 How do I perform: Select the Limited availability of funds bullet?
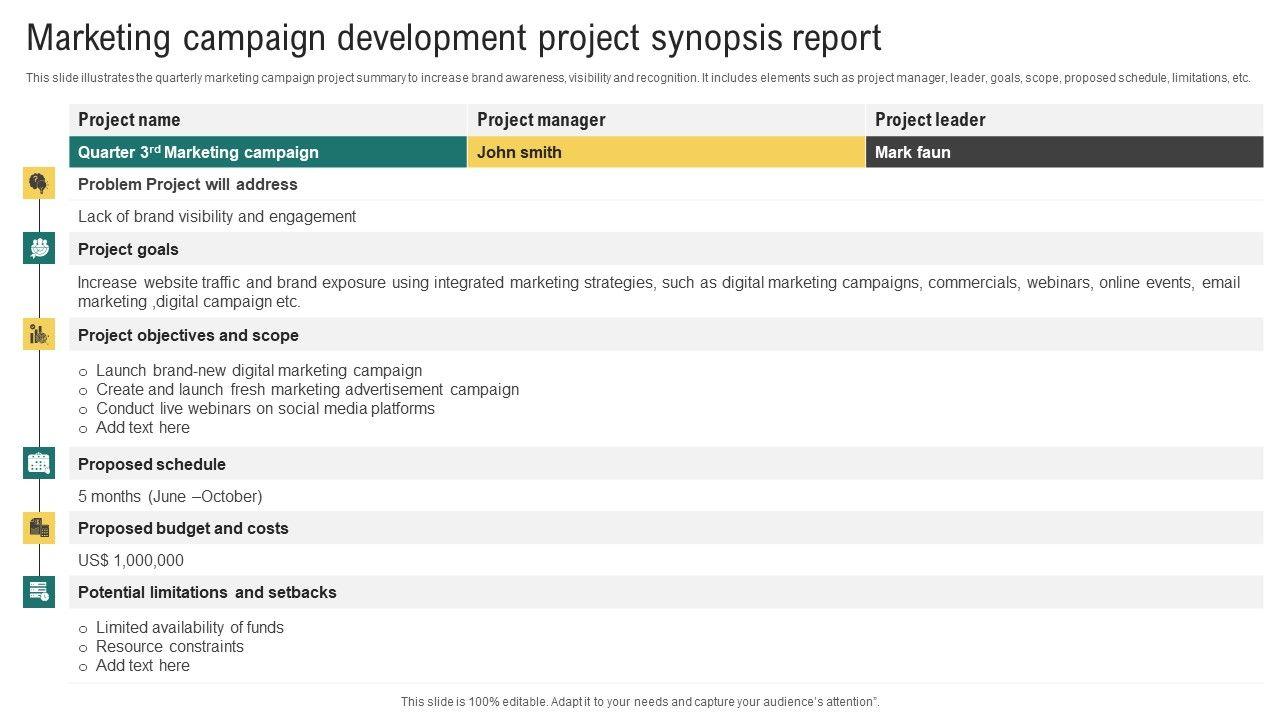tap(190, 627)
